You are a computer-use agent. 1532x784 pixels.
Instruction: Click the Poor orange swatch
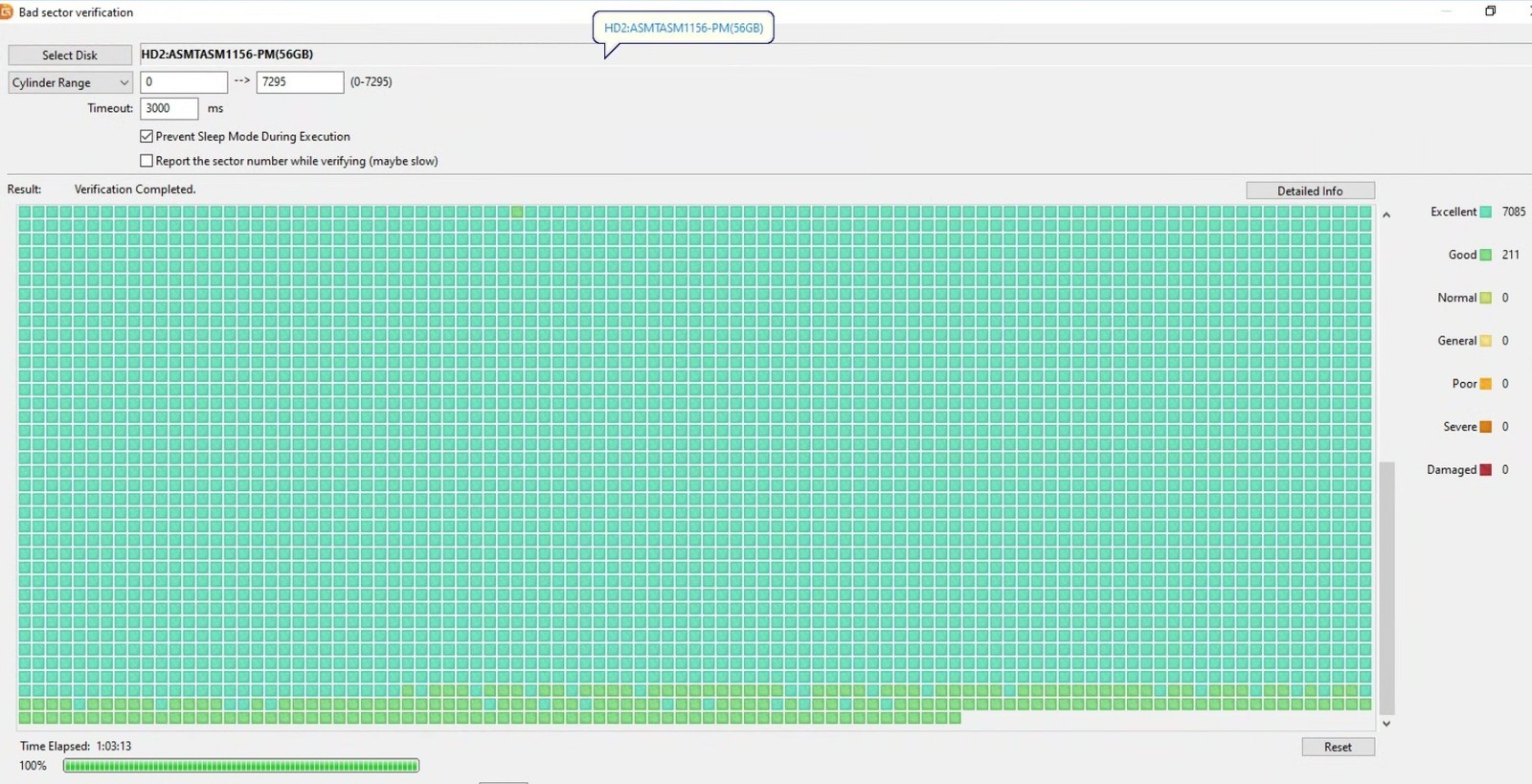point(1485,385)
